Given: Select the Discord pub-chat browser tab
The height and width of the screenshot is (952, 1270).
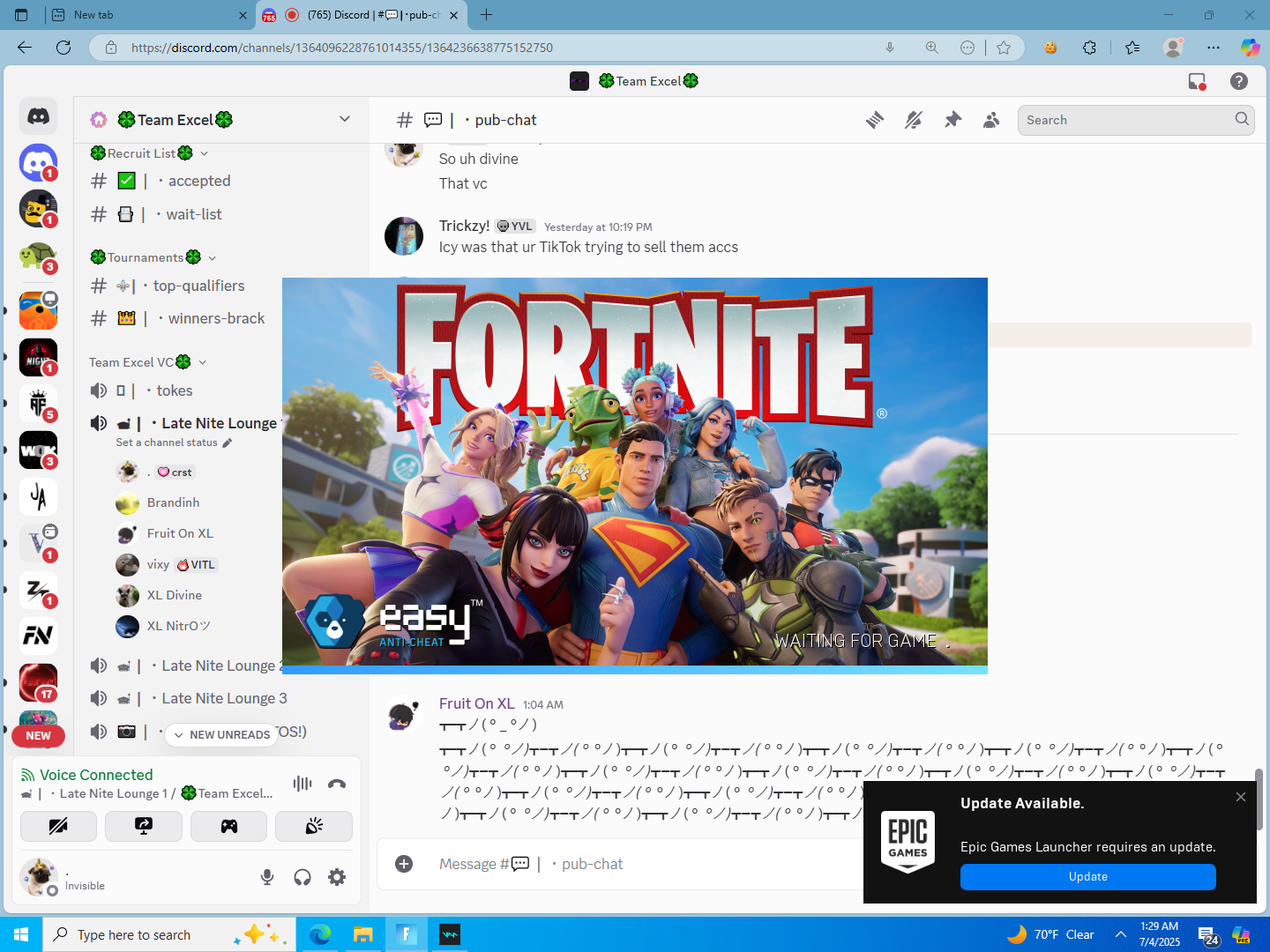Looking at the screenshot, I should (x=362, y=15).
